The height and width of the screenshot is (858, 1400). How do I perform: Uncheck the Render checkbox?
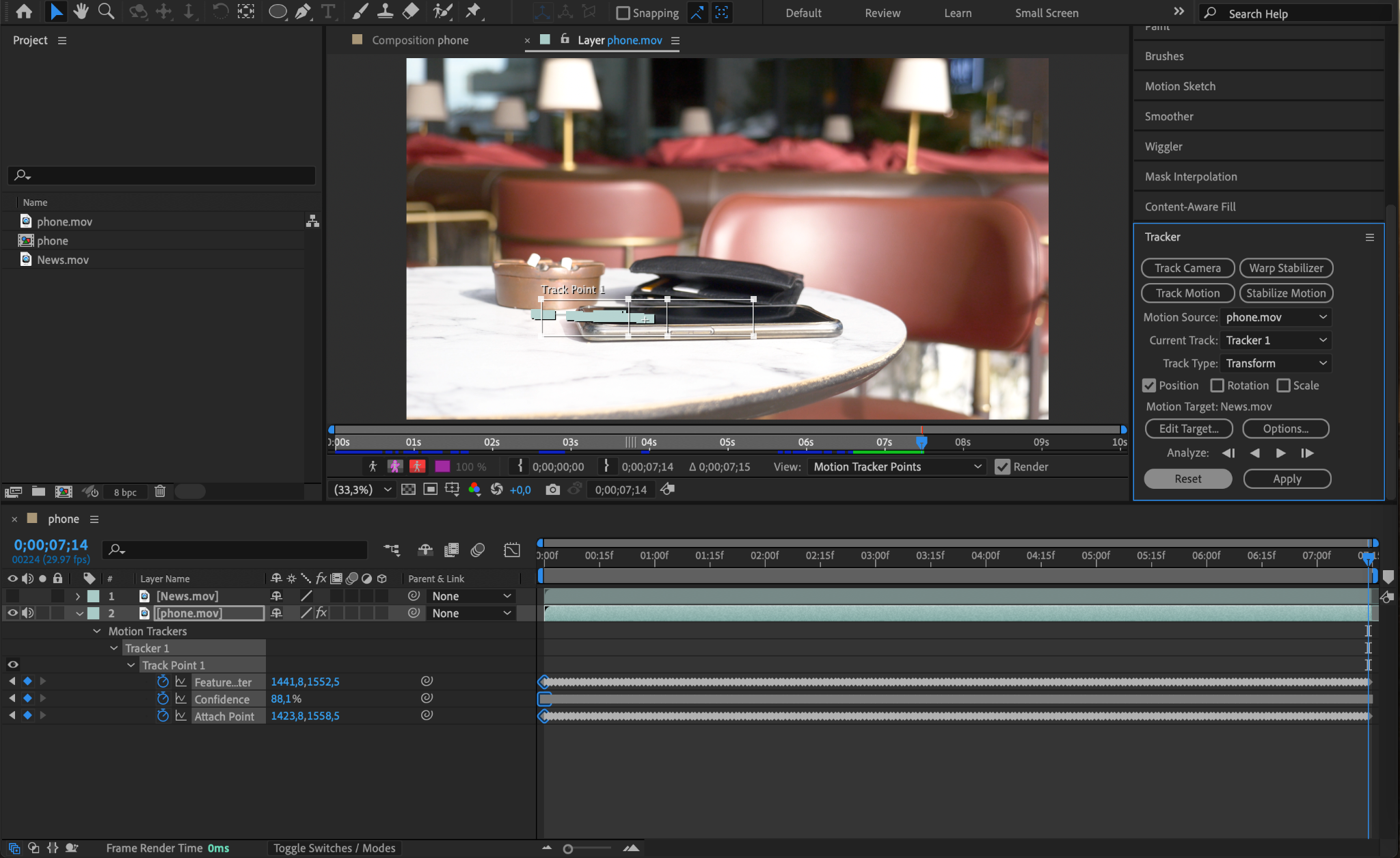[1002, 467]
